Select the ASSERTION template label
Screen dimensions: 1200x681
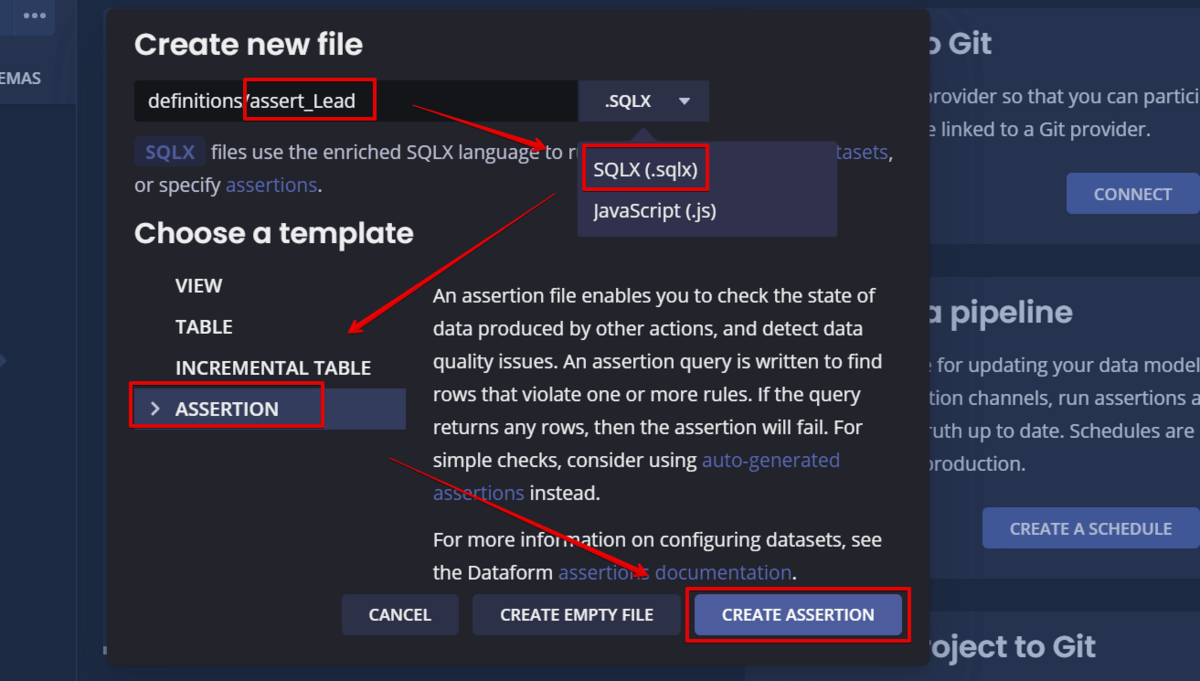227,409
